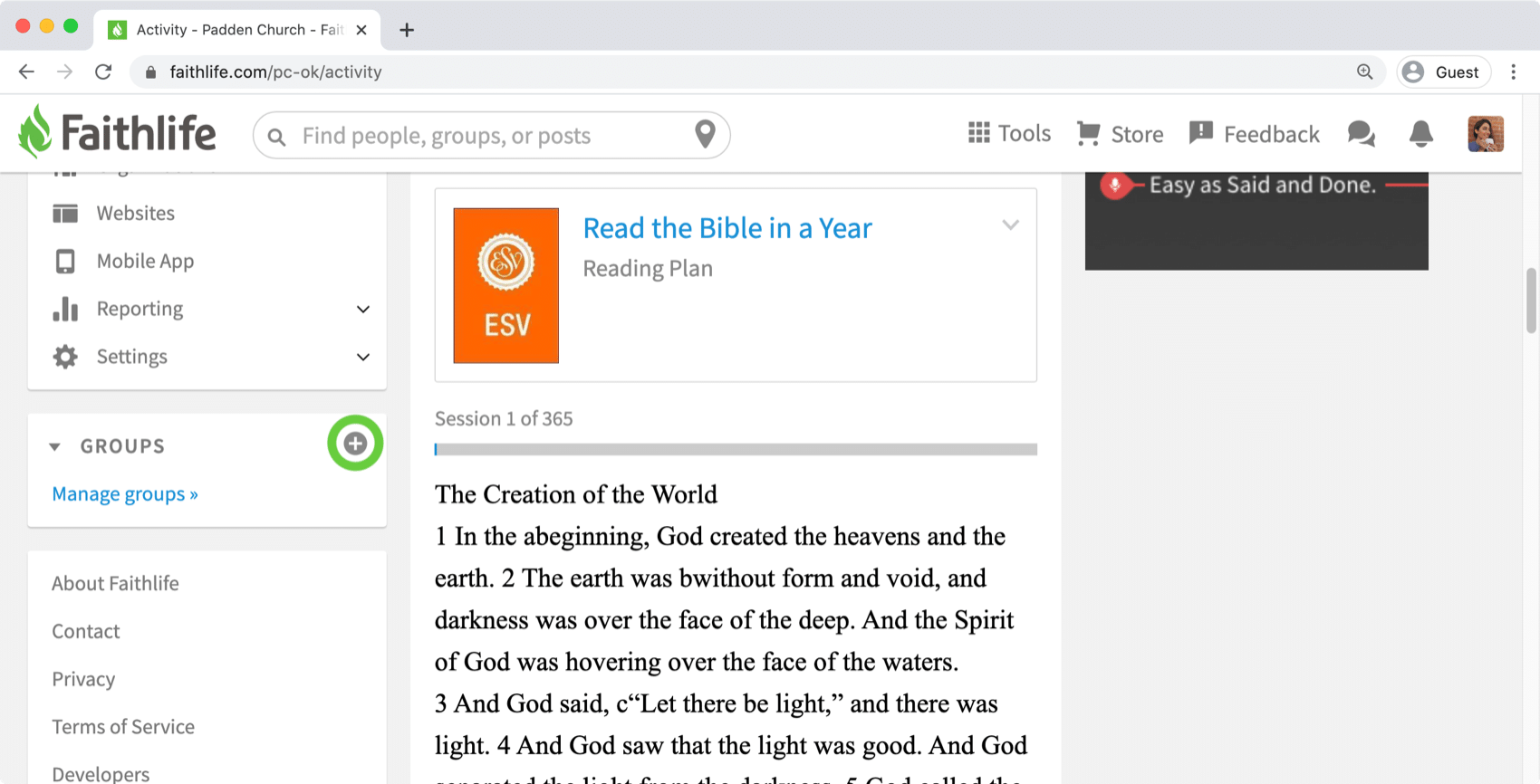Image resolution: width=1540 pixels, height=784 pixels.
Task: Open the Privacy link
Action: pyautogui.click(x=83, y=679)
